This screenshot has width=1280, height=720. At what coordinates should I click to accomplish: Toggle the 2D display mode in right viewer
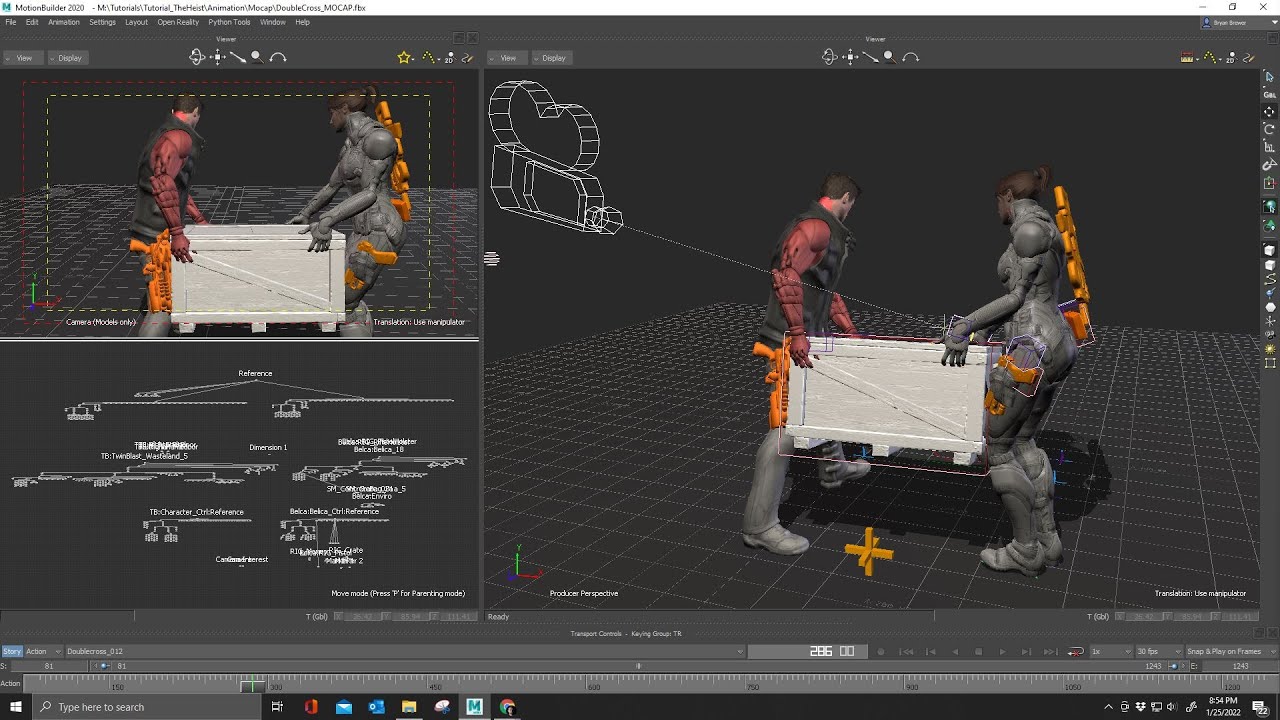tap(1232, 57)
